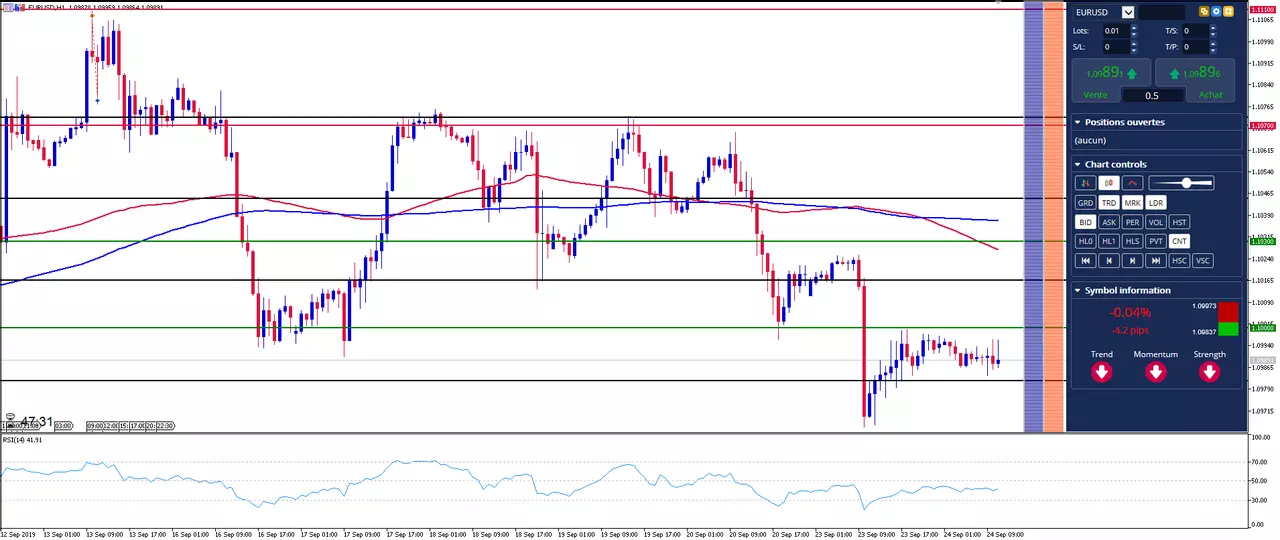Toggle the LDR button

[x=1156, y=203]
